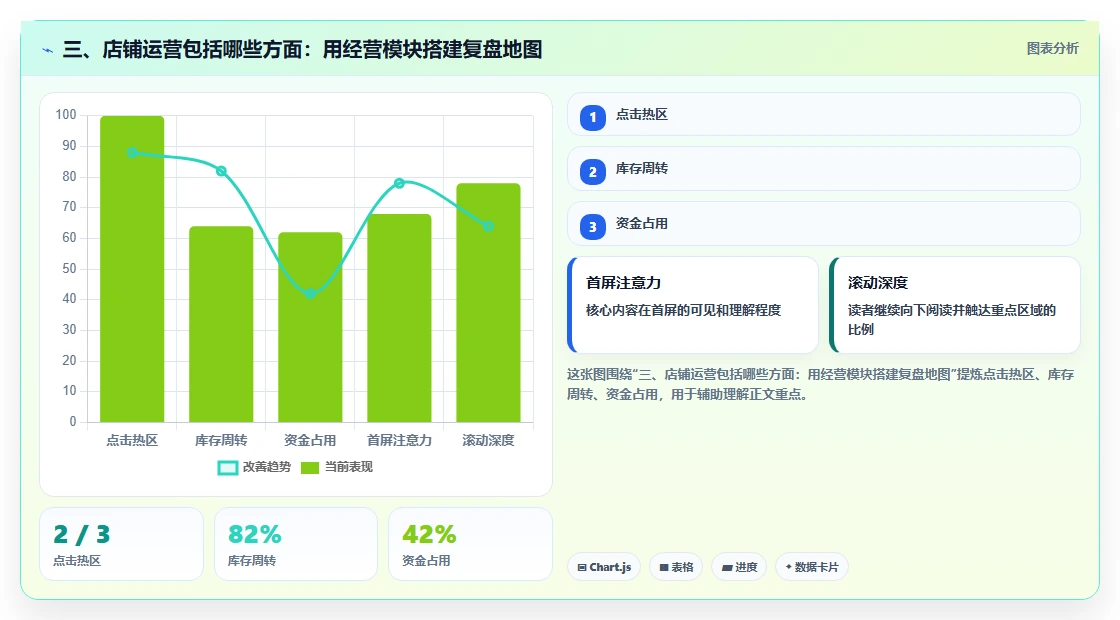The width and height of the screenshot is (1120, 620).
Task: Select numbered badge 1 for 点击热区
Action: point(592,117)
